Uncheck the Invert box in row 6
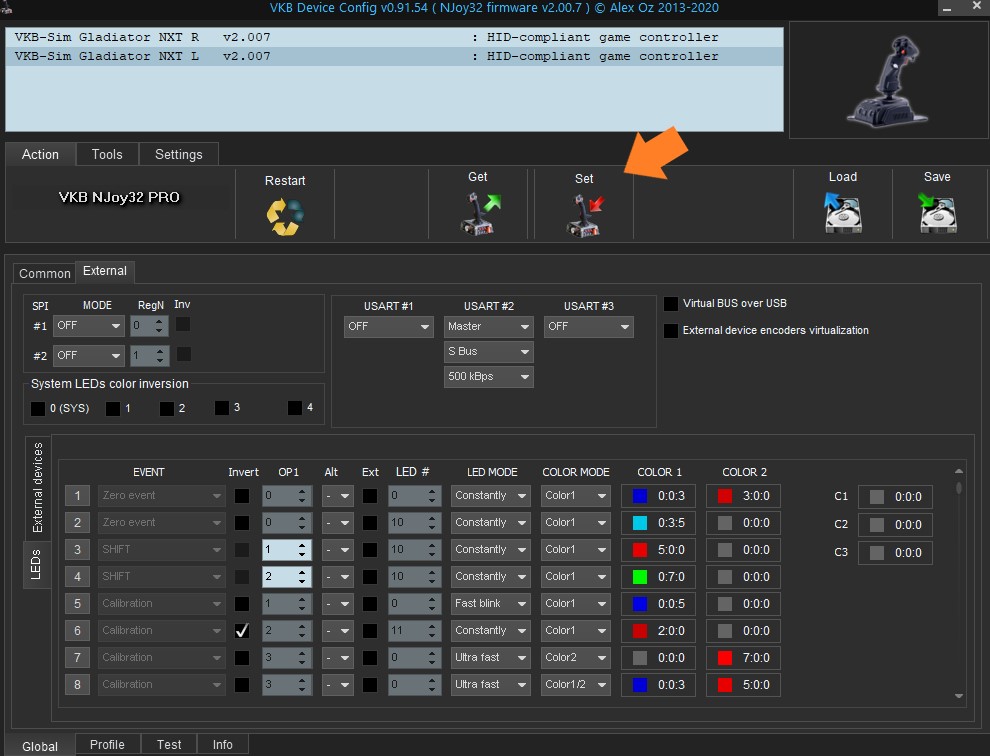Screen dimensions: 990x756 [242, 631]
